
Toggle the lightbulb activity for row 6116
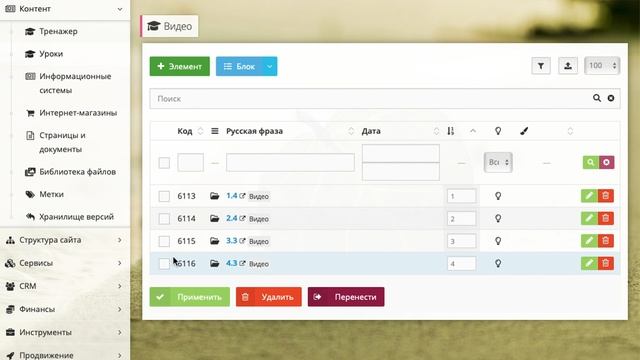[x=498, y=263]
